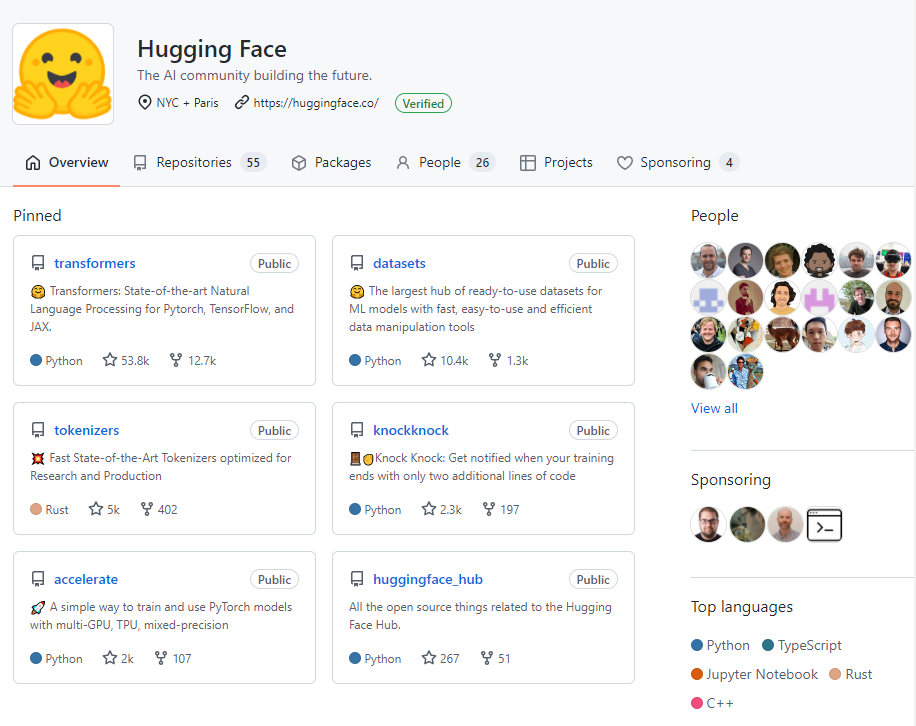Viewport: 916px width, 726px height.
Task: Click the repo icon beside knockknock
Action: coord(357,430)
